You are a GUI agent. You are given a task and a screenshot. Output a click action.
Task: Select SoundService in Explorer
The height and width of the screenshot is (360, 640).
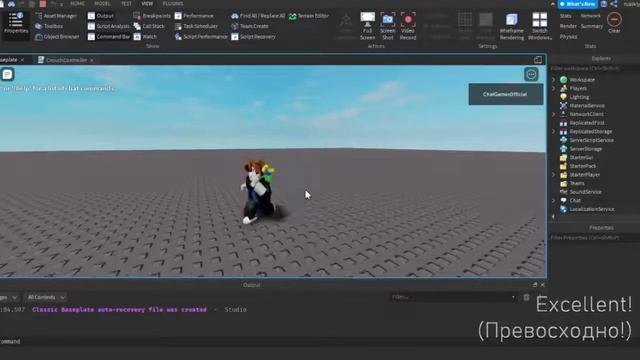(585, 192)
